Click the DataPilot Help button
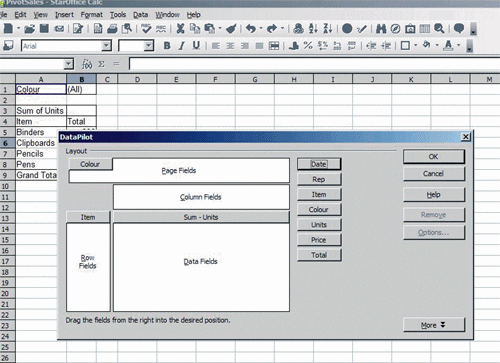Viewport: 500px width, 363px height. tap(433, 195)
